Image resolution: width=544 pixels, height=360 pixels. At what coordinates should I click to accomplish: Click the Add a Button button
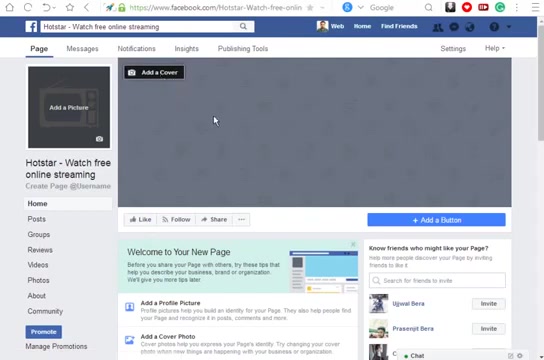coord(436,220)
